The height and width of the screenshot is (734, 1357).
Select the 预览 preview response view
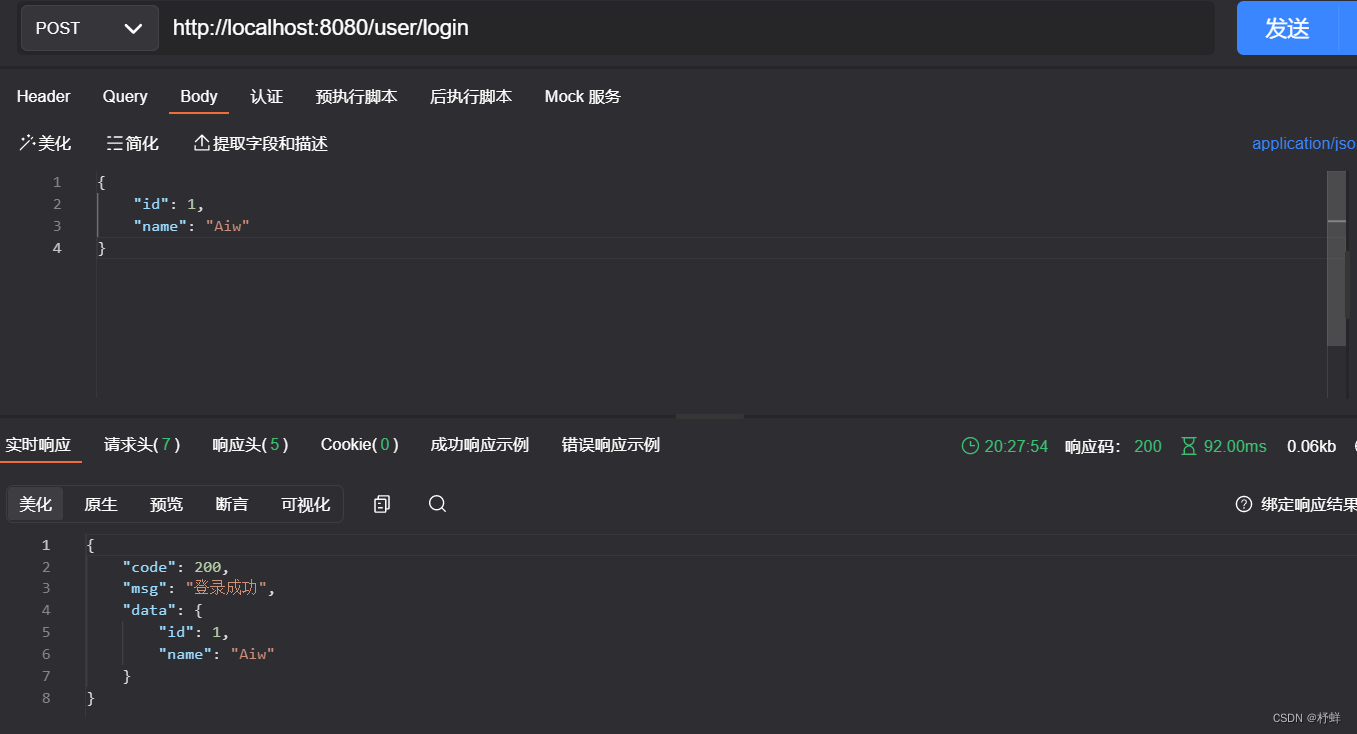click(167, 504)
